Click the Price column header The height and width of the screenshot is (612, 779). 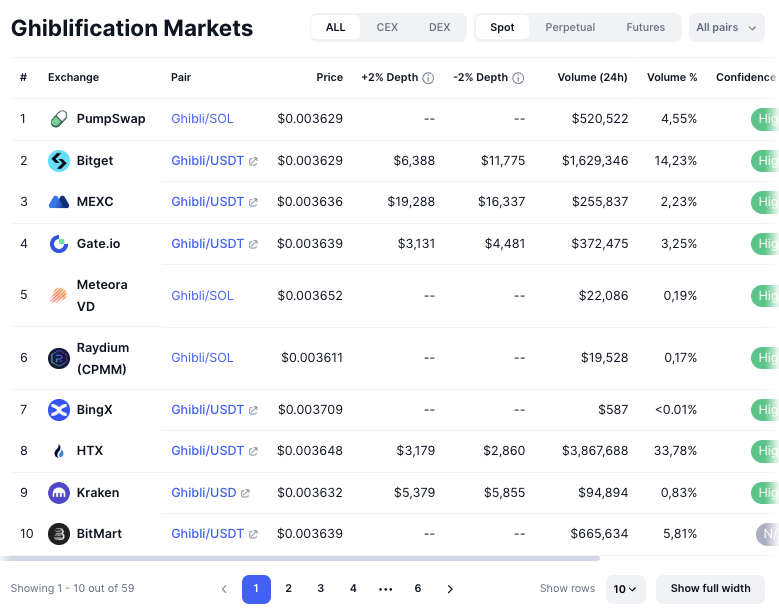pyautogui.click(x=329, y=77)
